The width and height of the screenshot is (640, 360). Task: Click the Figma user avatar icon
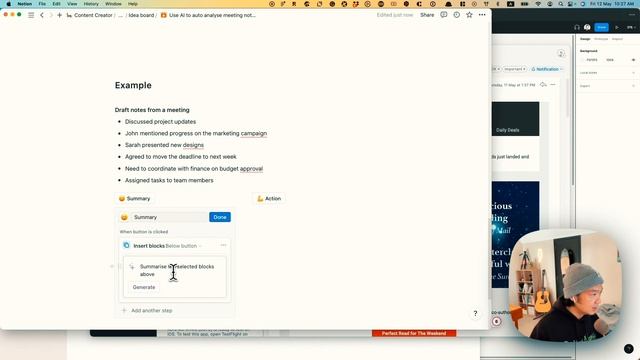[x=587, y=27]
